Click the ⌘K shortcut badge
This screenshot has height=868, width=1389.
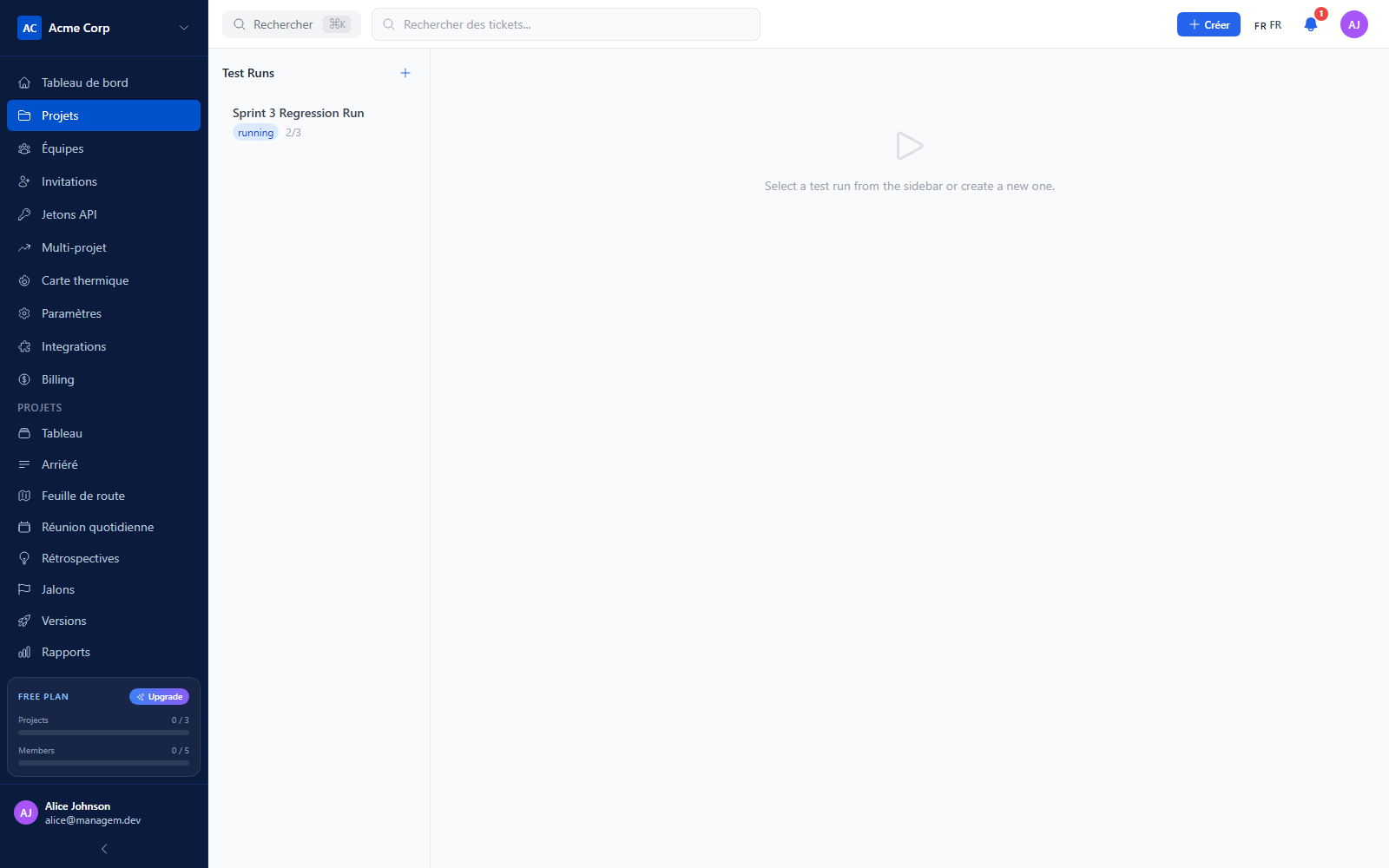pos(338,24)
